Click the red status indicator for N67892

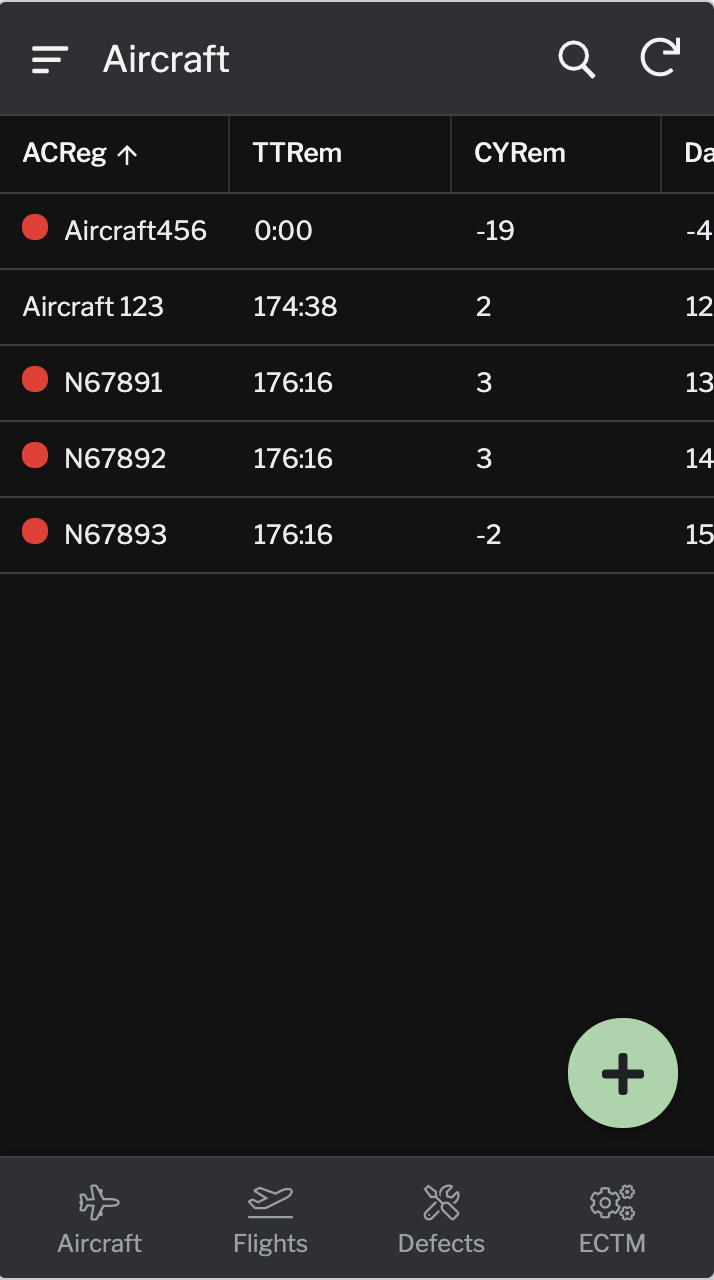pyautogui.click(x=34, y=455)
